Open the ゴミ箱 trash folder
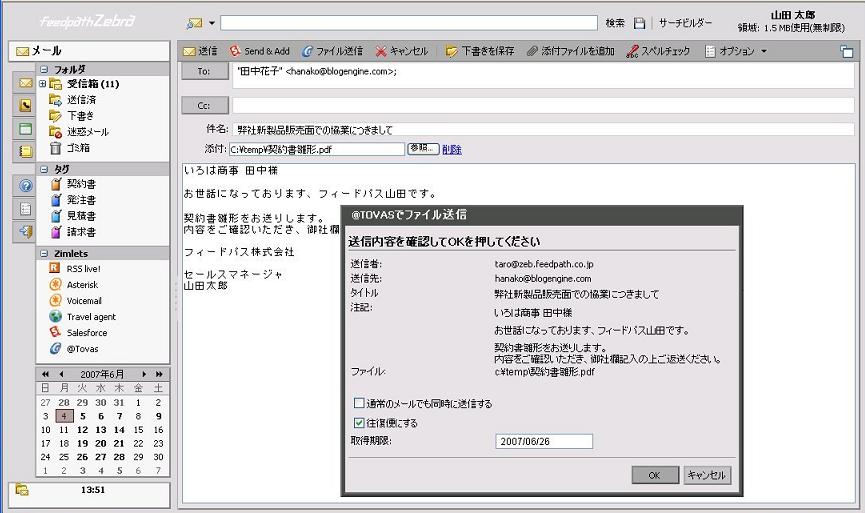The width and height of the screenshot is (865, 513). pos(78,148)
